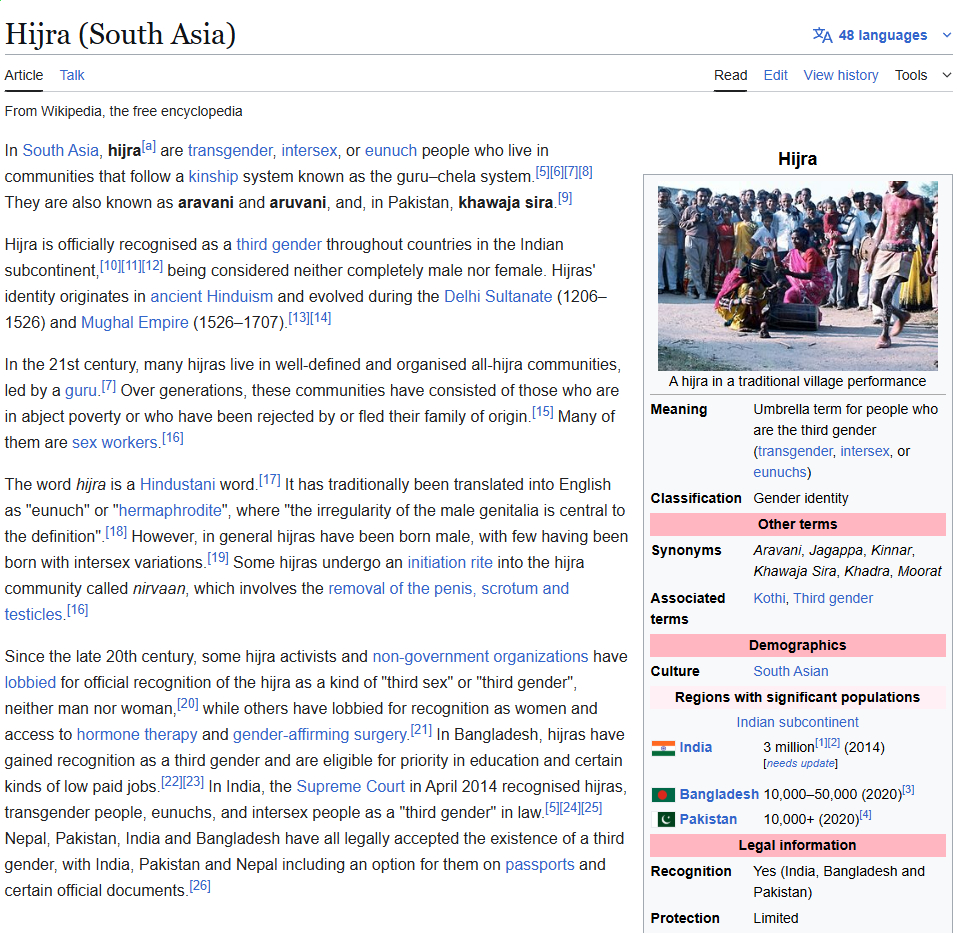Click the 'Legal information' infobox header
Image resolution: width=959 pixels, height=933 pixels.
pyautogui.click(x=798, y=846)
